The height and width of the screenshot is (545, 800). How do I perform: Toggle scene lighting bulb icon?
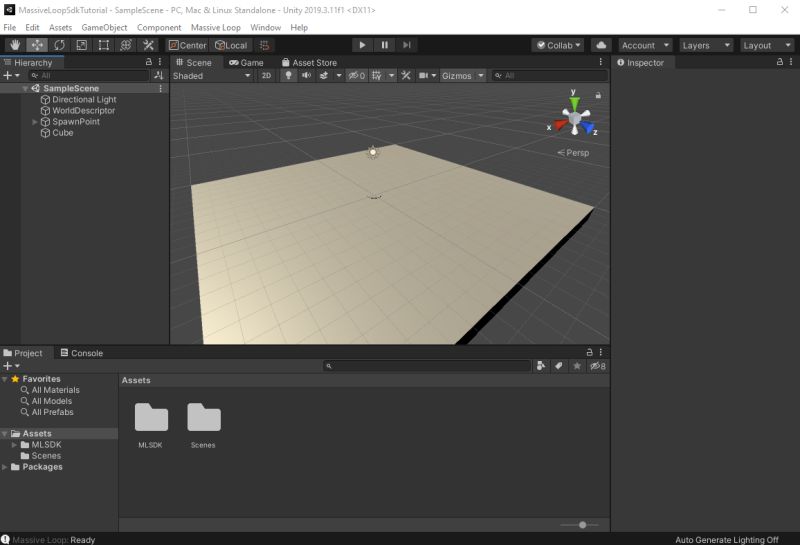[288, 76]
